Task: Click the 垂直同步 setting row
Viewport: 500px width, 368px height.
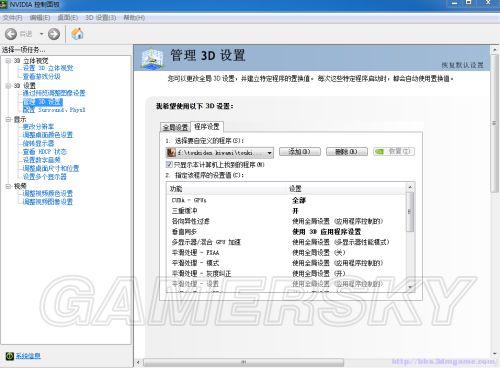Action: coord(287,232)
